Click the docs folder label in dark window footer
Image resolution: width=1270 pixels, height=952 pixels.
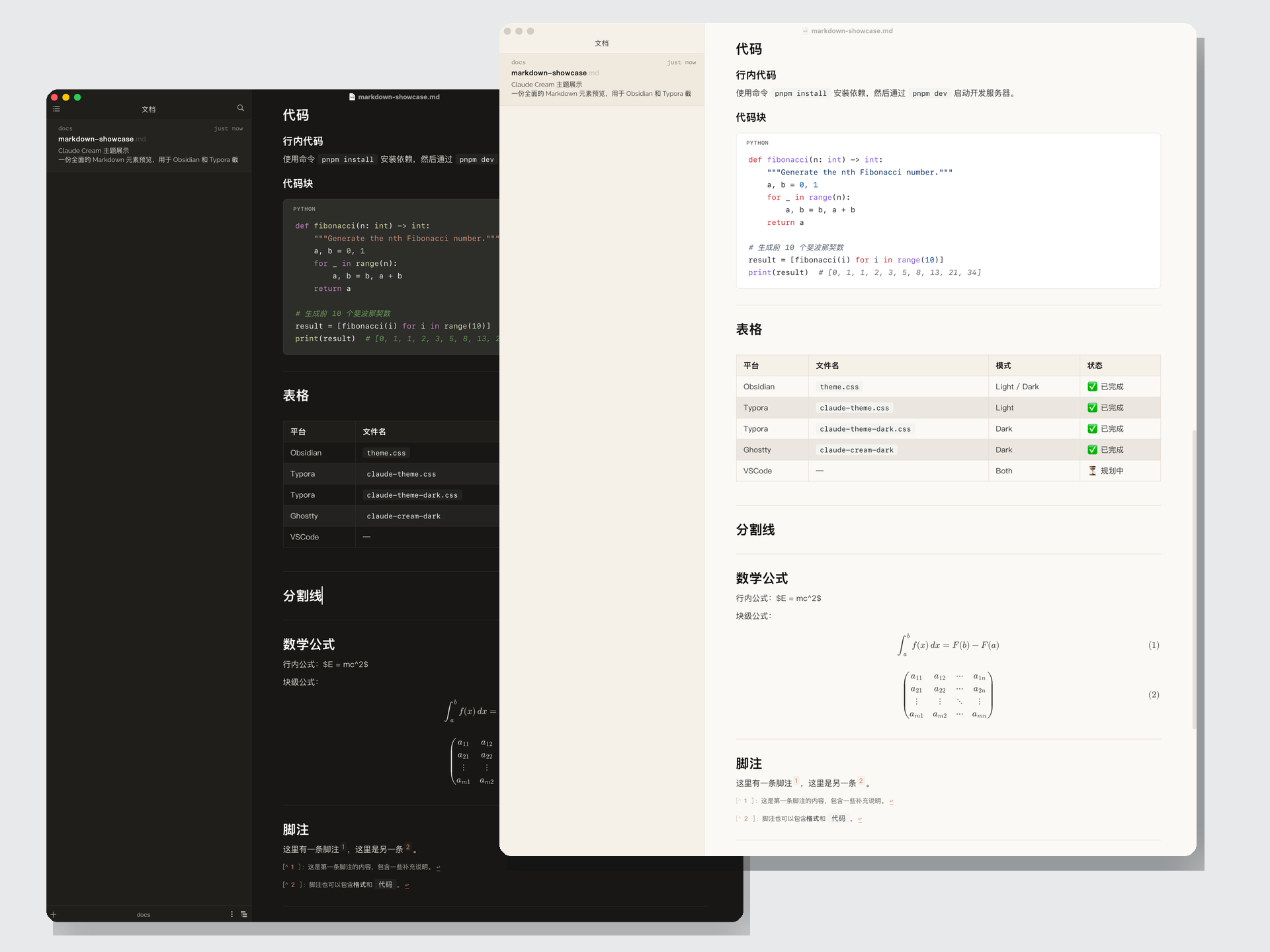[x=144, y=915]
